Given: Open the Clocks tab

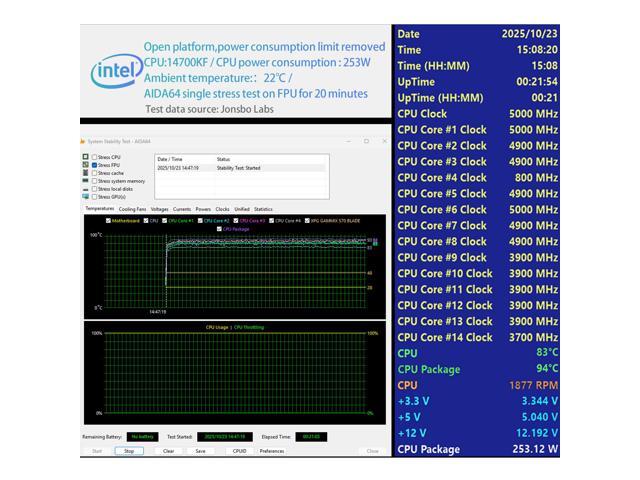Looking at the screenshot, I should click(222, 209).
